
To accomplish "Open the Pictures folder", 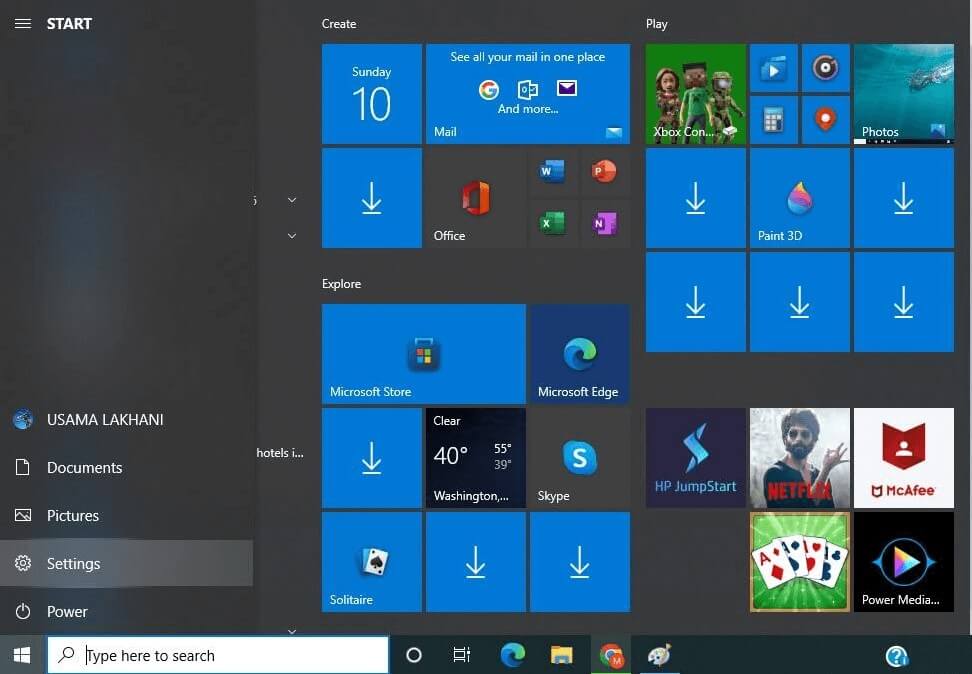I will [x=126, y=515].
